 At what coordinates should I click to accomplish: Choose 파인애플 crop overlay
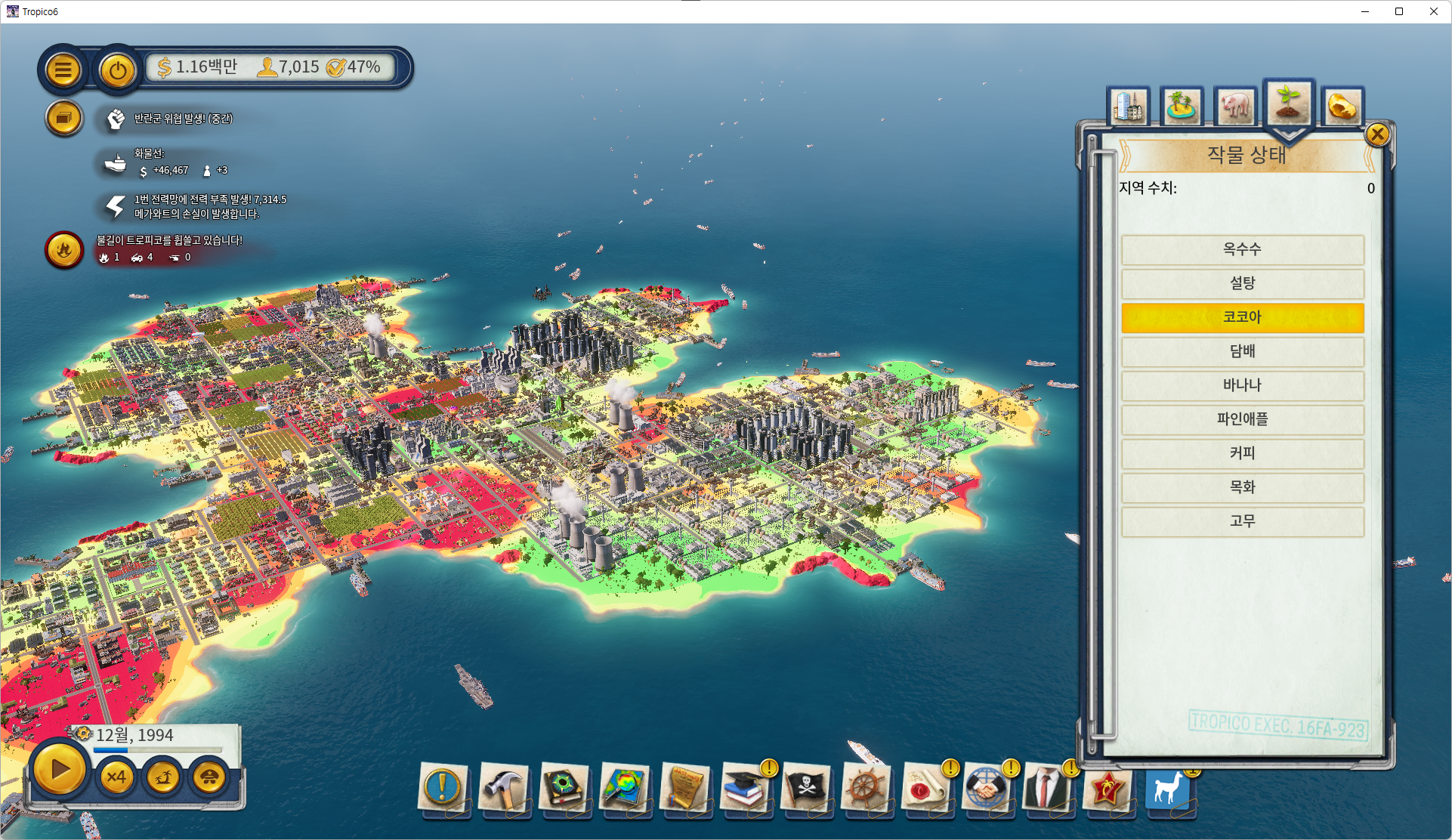click(x=1243, y=419)
